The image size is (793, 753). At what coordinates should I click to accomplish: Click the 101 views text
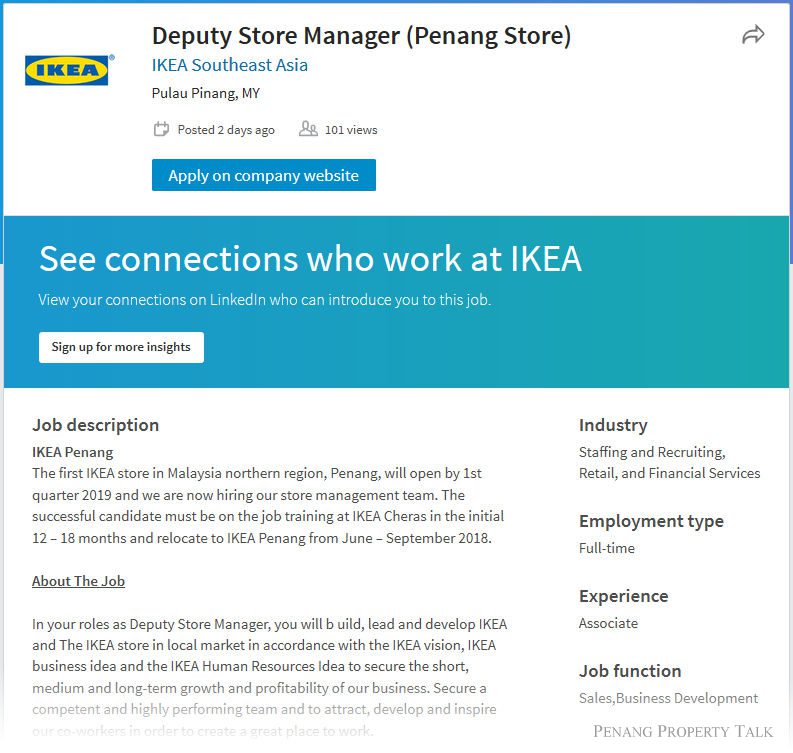click(351, 130)
